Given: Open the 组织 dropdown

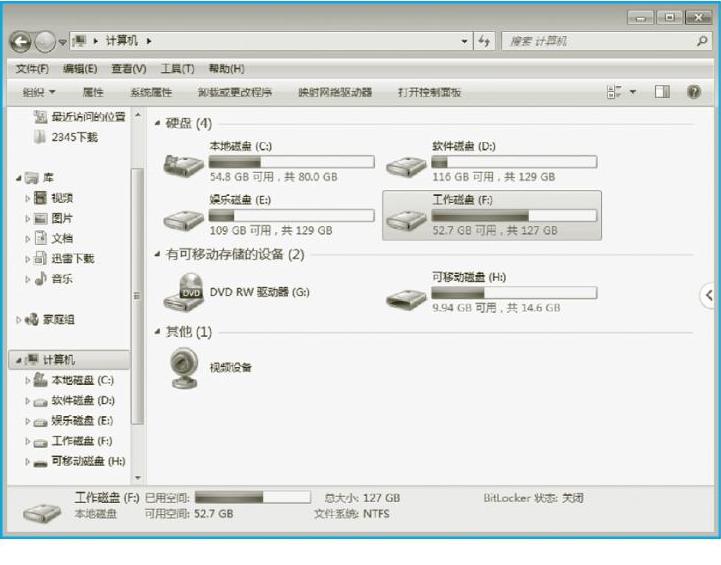Looking at the screenshot, I should tap(39, 92).
